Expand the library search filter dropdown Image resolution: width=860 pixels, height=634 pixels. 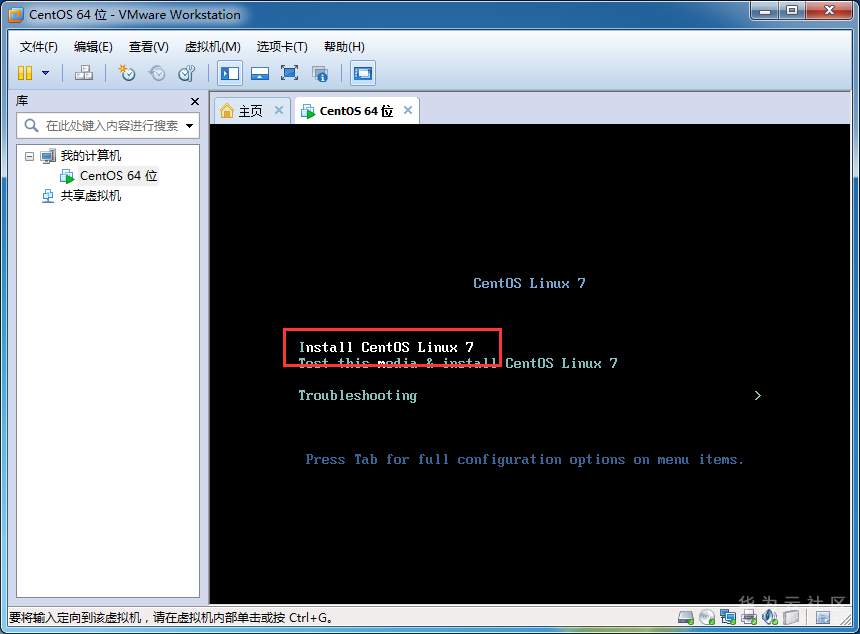tap(190, 126)
